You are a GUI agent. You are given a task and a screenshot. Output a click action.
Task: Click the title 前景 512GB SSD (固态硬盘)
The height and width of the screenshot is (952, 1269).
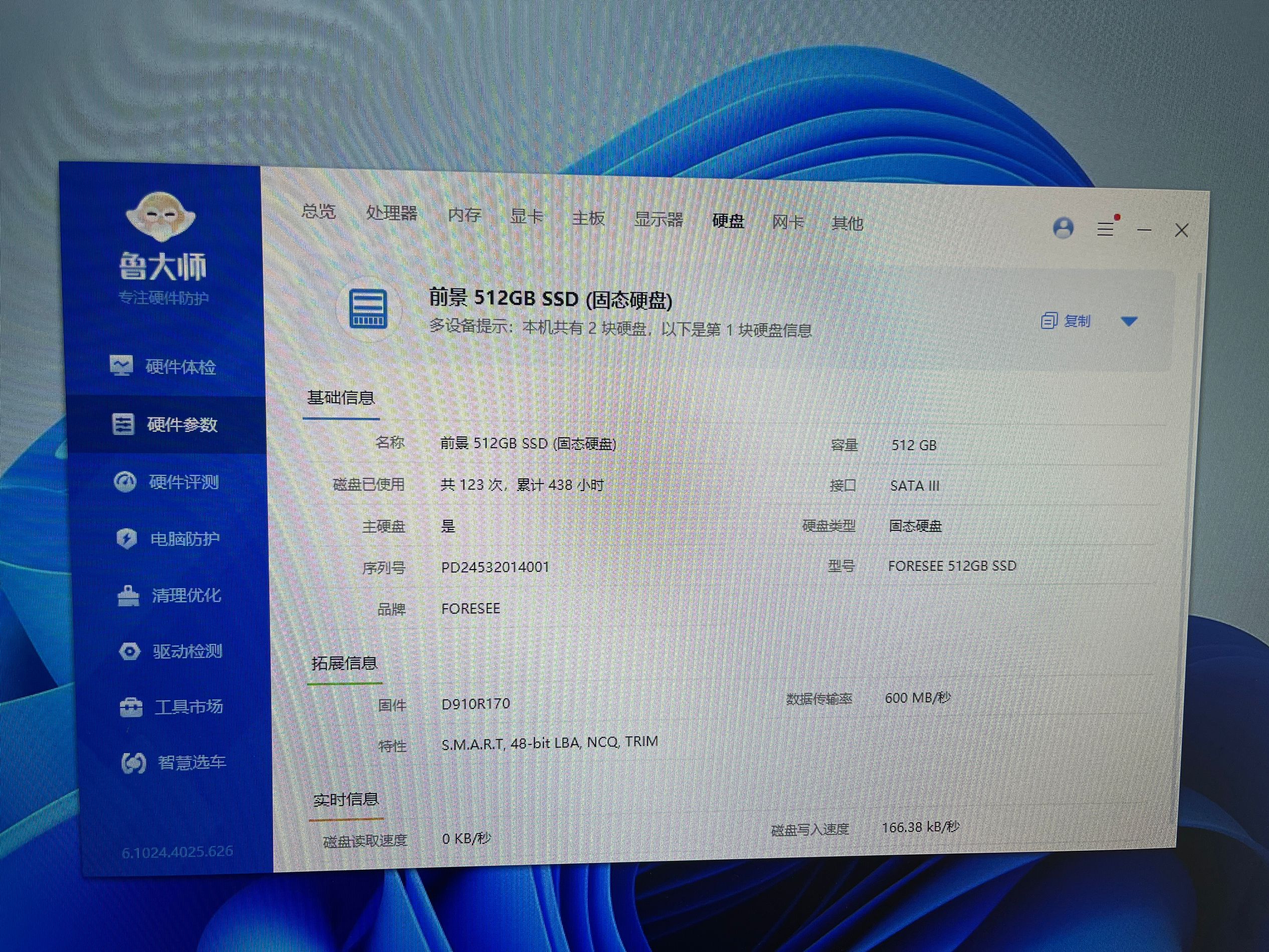[x=550, y=299]
